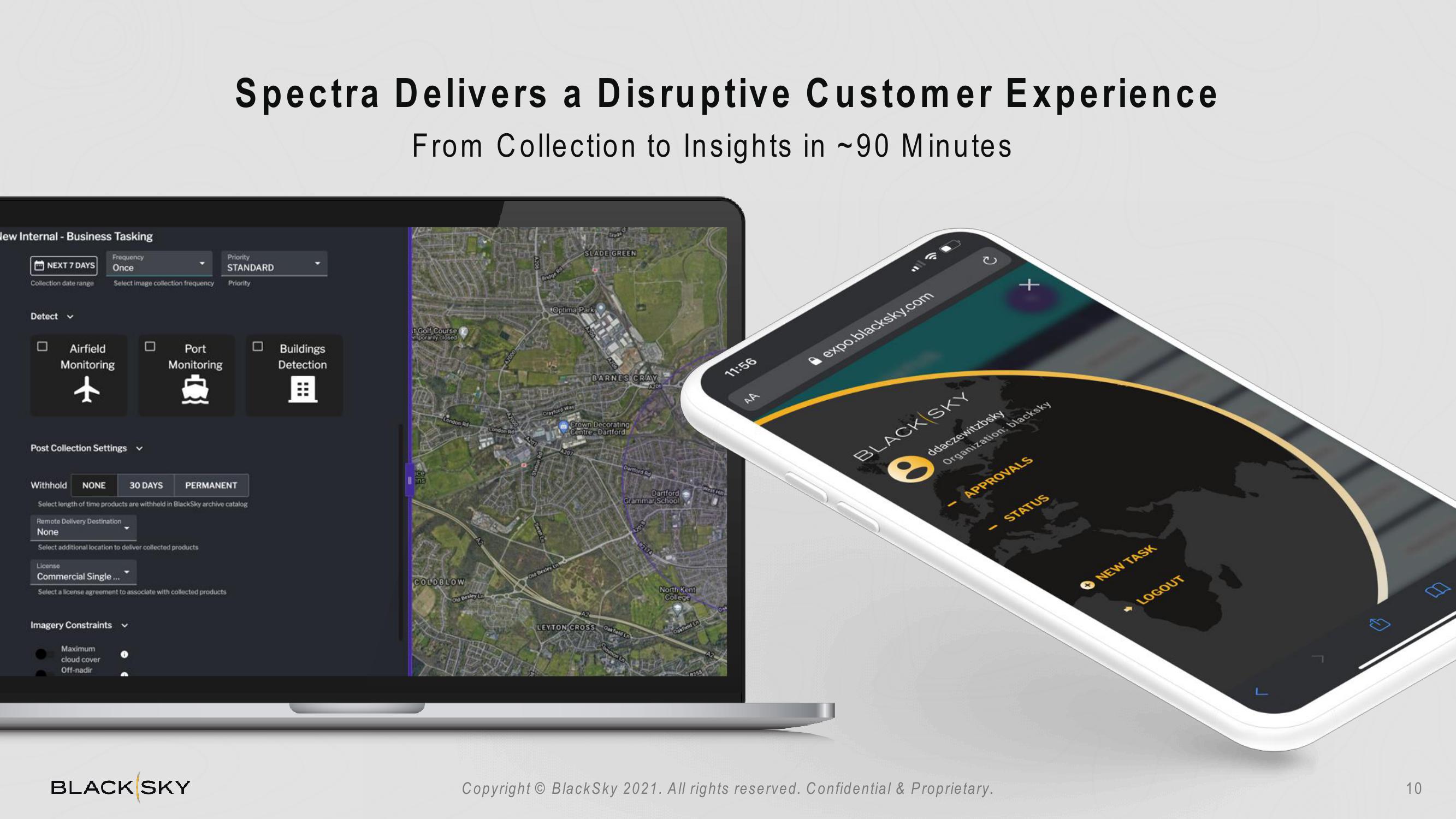Expand the Imagery Constraints section

click(121, 625)
